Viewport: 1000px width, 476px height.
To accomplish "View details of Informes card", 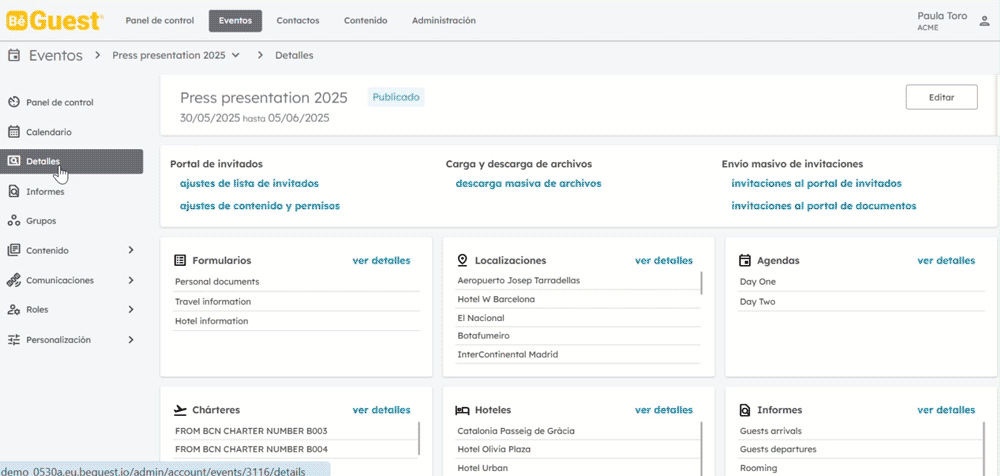I will click(x=946, y=410).
